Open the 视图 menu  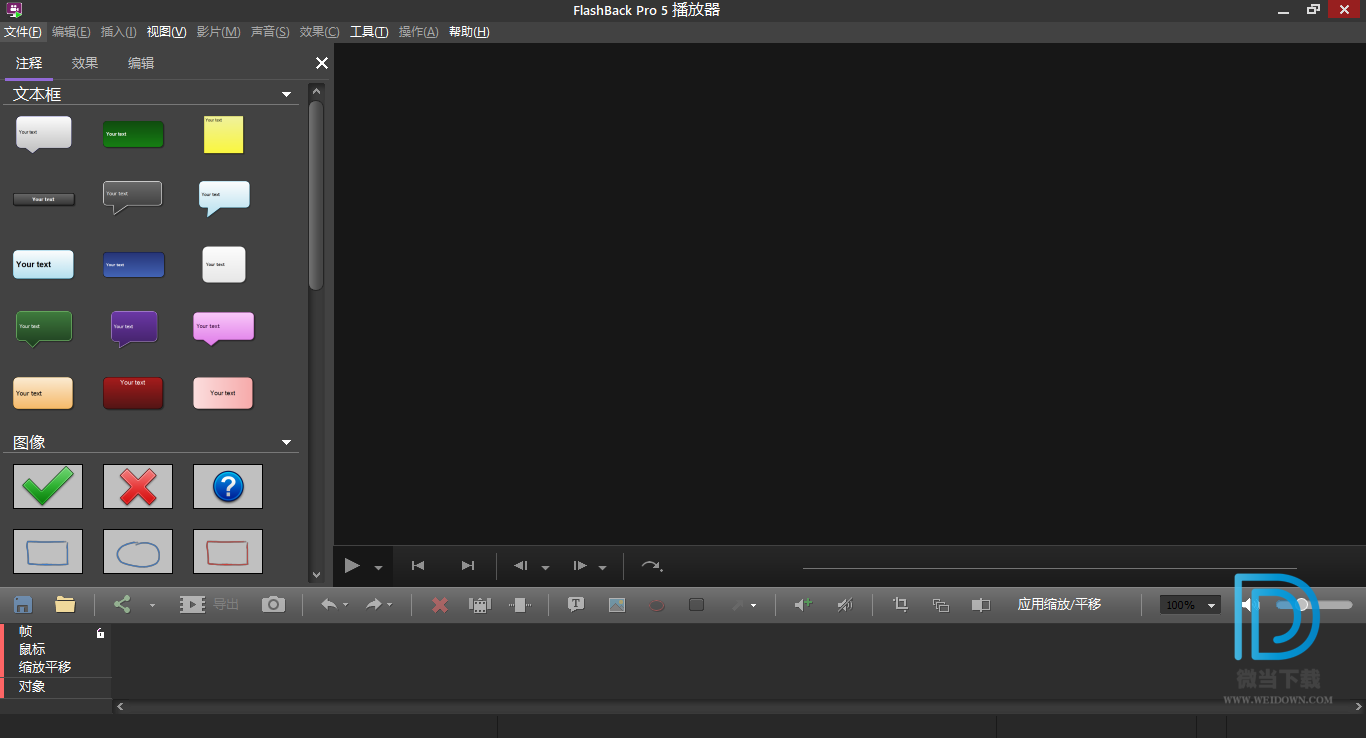click(166, 32)
